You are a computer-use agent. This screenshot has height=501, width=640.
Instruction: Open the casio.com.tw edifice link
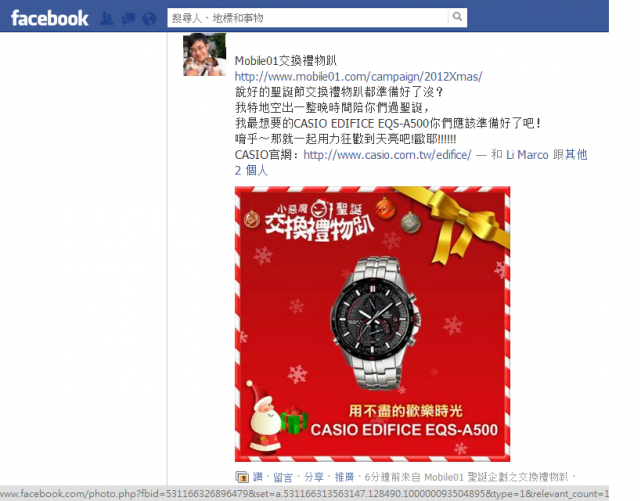tap(387, 155)
